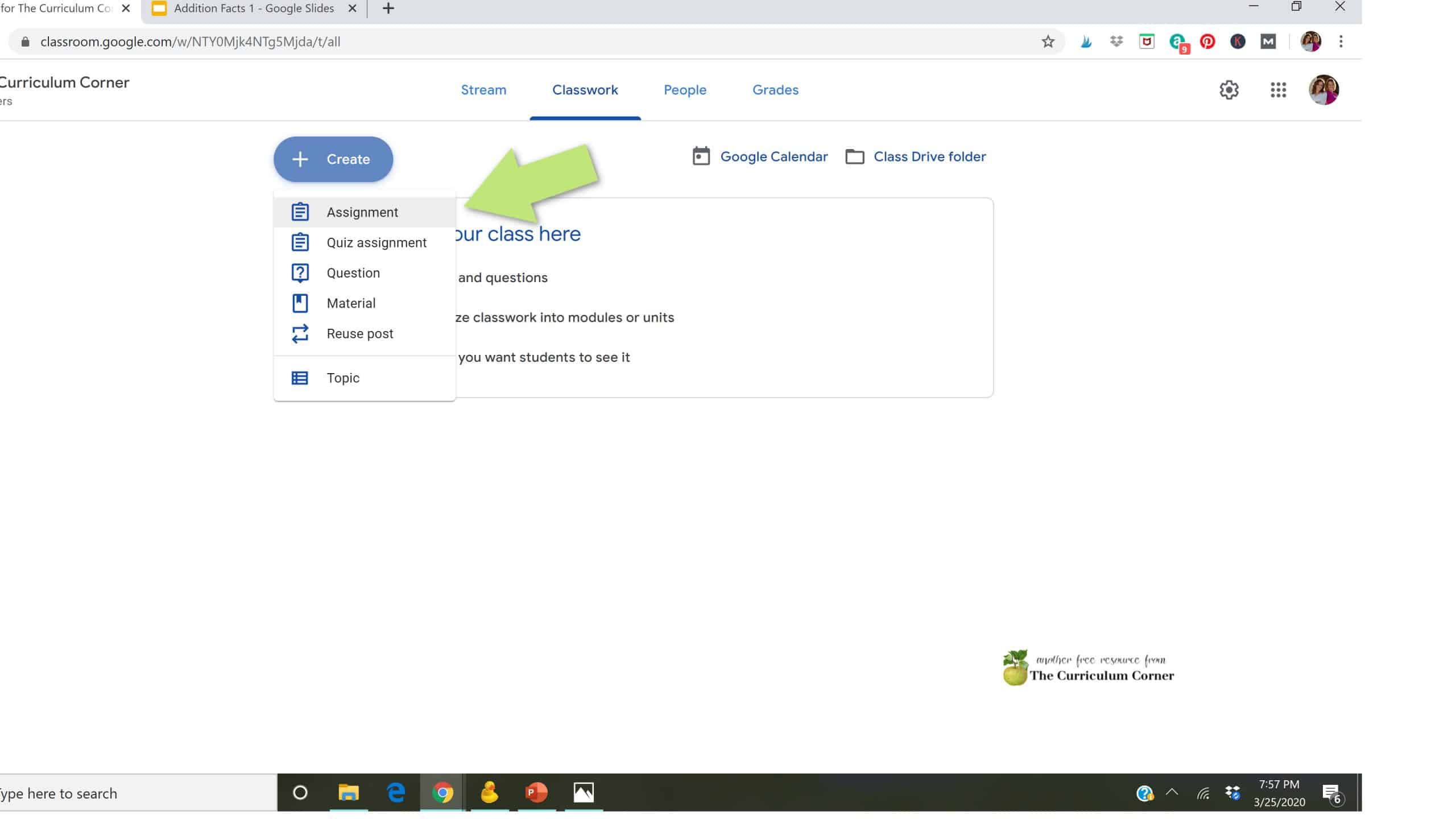Click the Dropbox extension icon in the toolbar
This screenshot has width=1456, height=819.
point(1116,42)
